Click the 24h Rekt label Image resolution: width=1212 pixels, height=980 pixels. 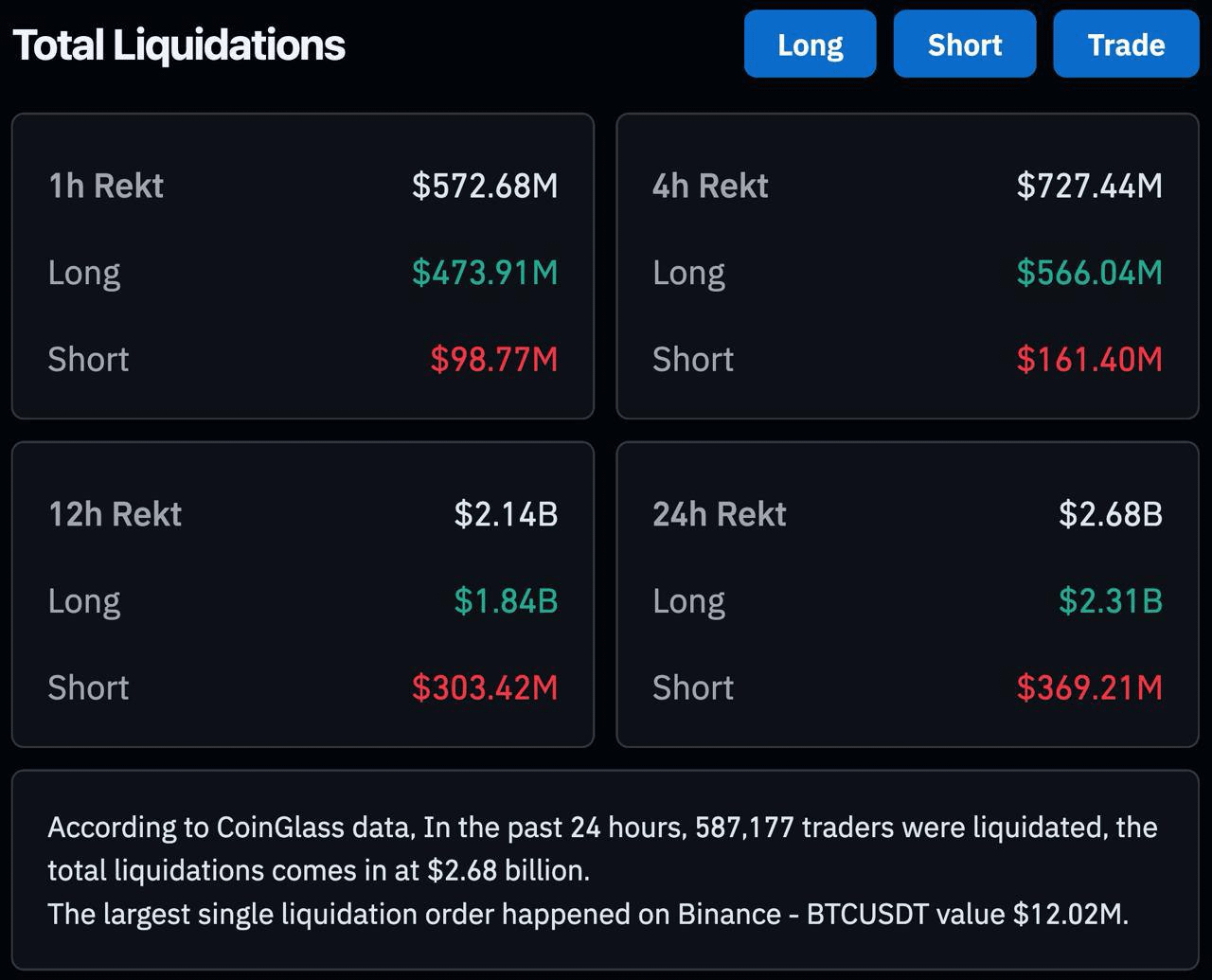point(720,514)
